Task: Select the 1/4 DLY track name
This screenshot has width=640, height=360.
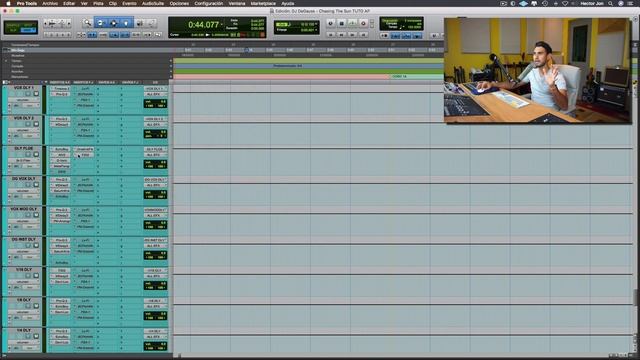Action: coord(24,330)
